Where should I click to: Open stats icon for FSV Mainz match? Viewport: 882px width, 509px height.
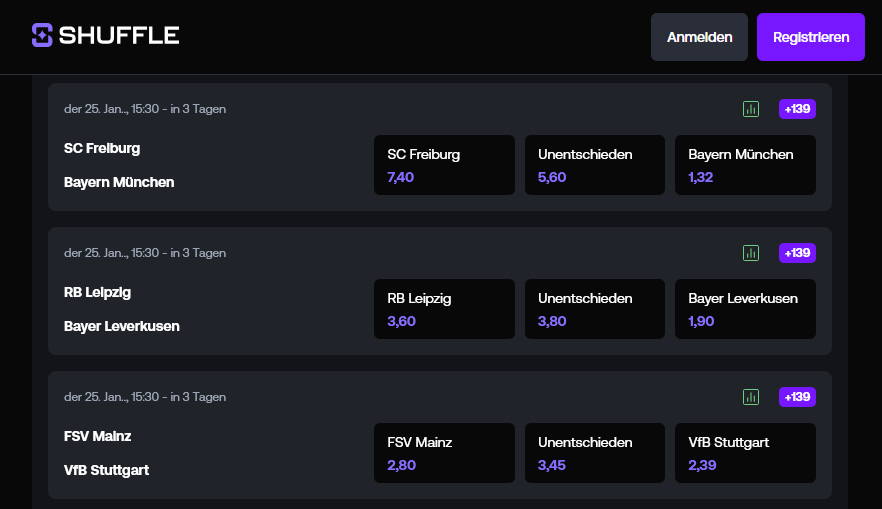coord(751,397)
